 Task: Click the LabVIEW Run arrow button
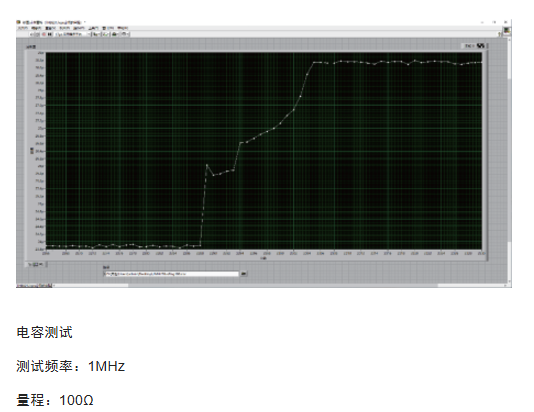coord(31,34)
